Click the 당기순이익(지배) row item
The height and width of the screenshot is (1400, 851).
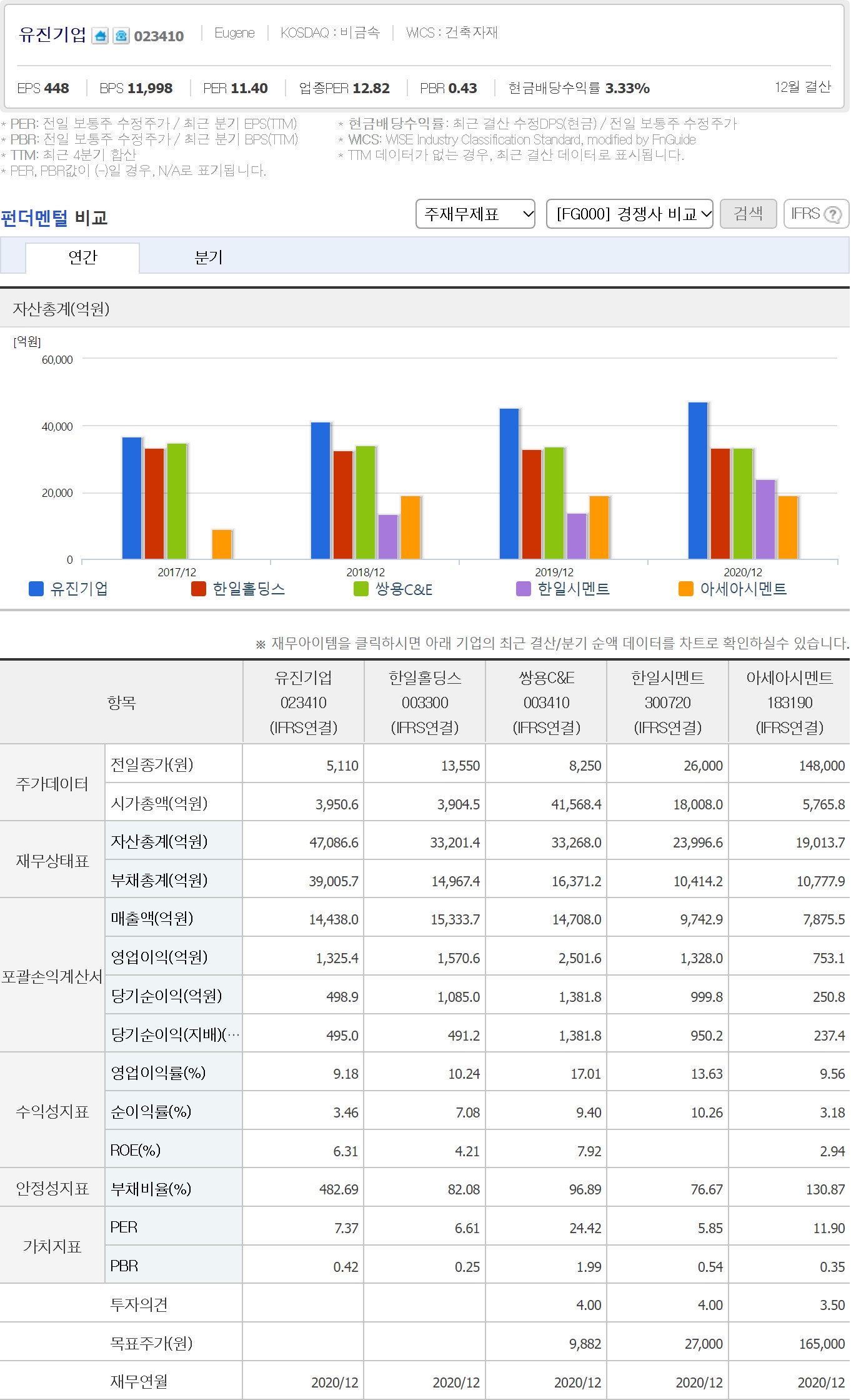click(175, 1034)
